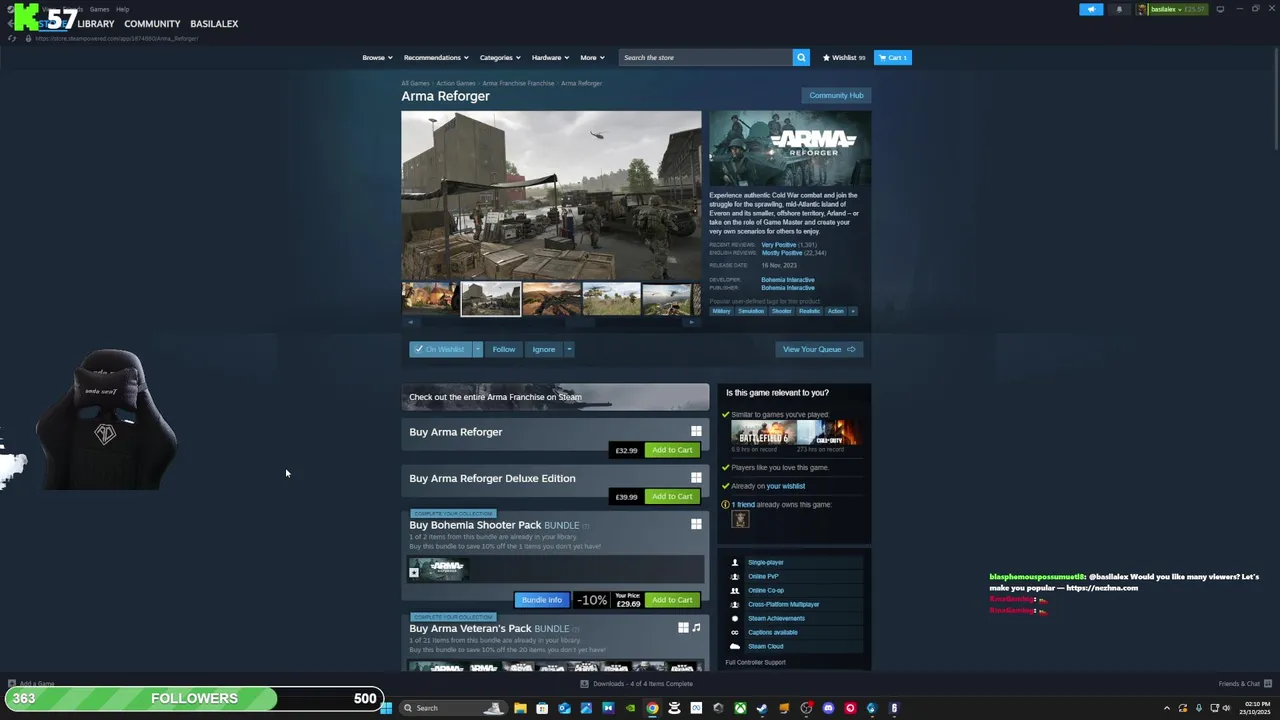Image resolution: width=1280 pixels, height=720 pixels.
Task: Click the Military tag
Action: click(x=721, y=311)
